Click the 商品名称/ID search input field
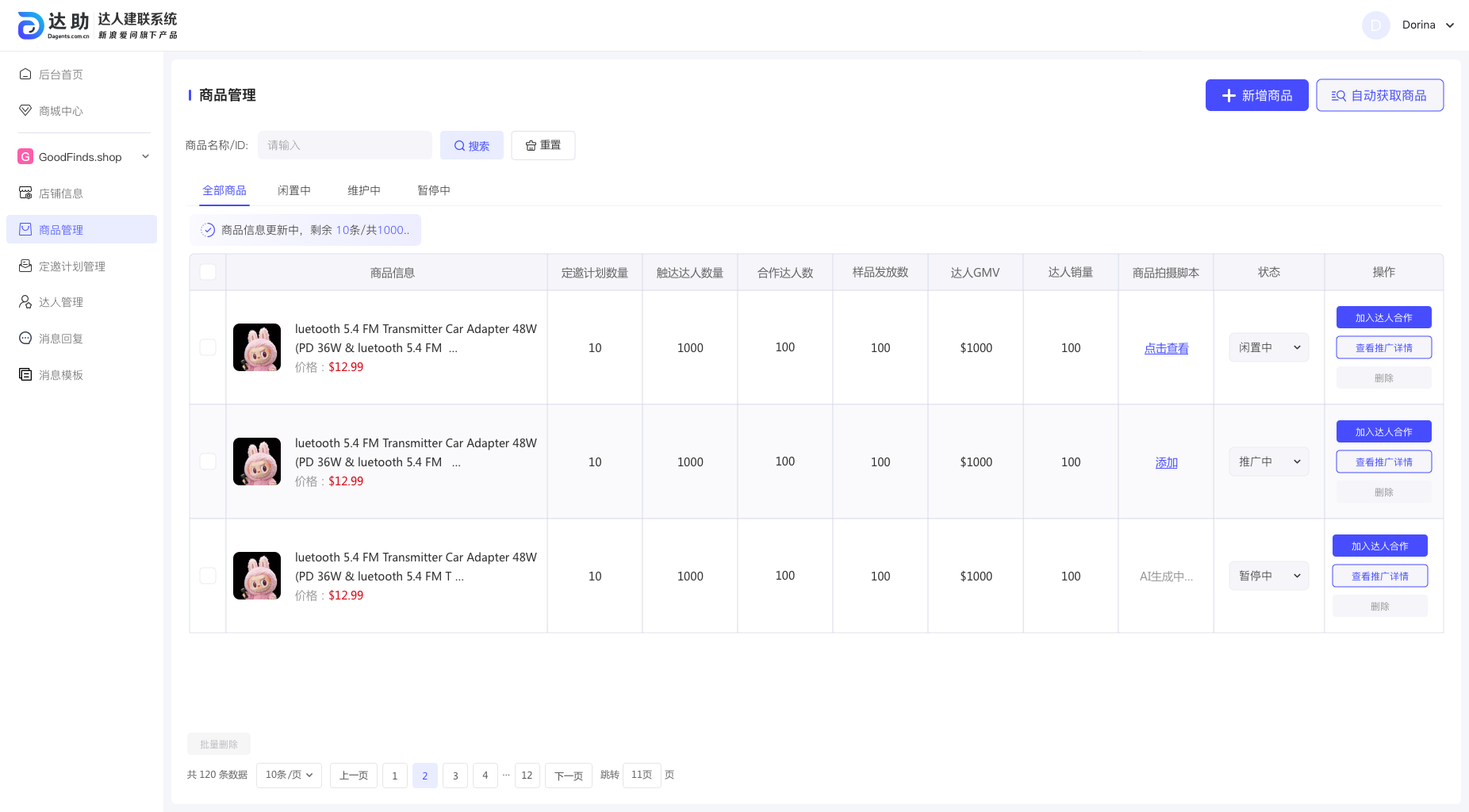 [x=345, y=145]
